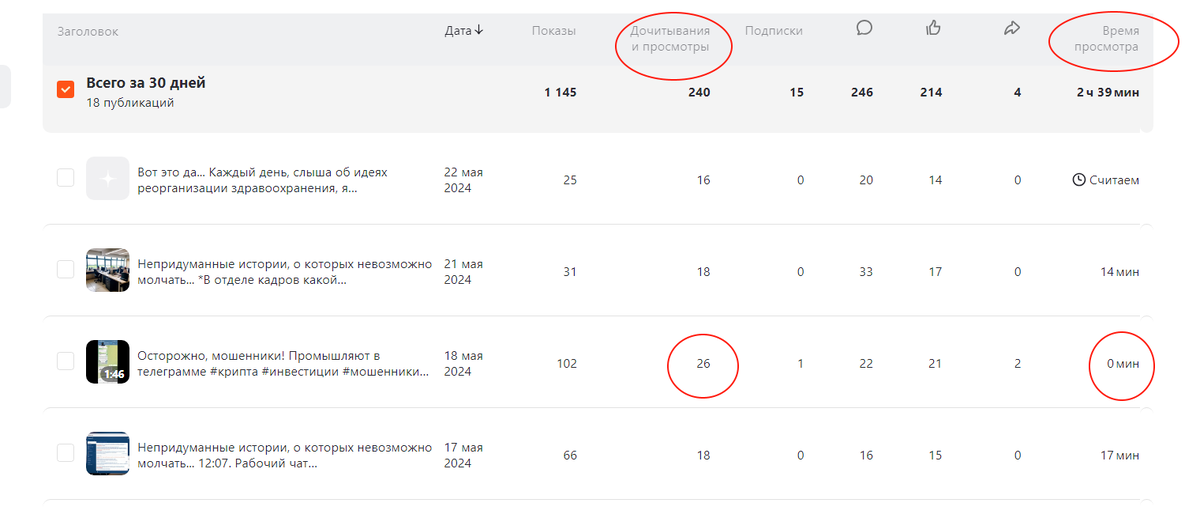Screen dimensions: 1200x518
Task: Click total read-throughs value 240
Action: click(699, 92)
